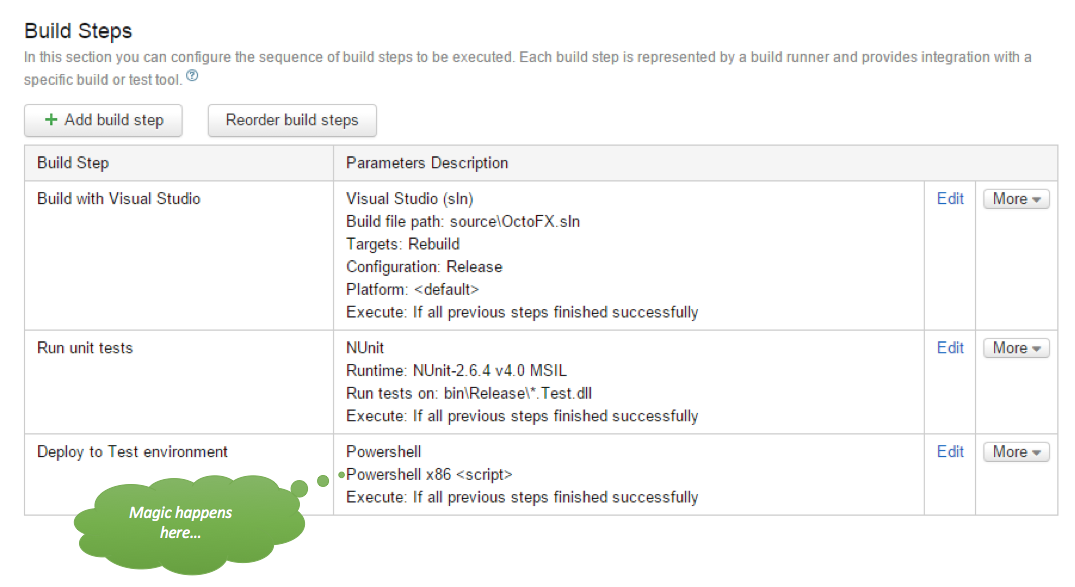Select the Build with Visual Studio step name
This screenshot has height=587, width=1075.
coord(119,199)
